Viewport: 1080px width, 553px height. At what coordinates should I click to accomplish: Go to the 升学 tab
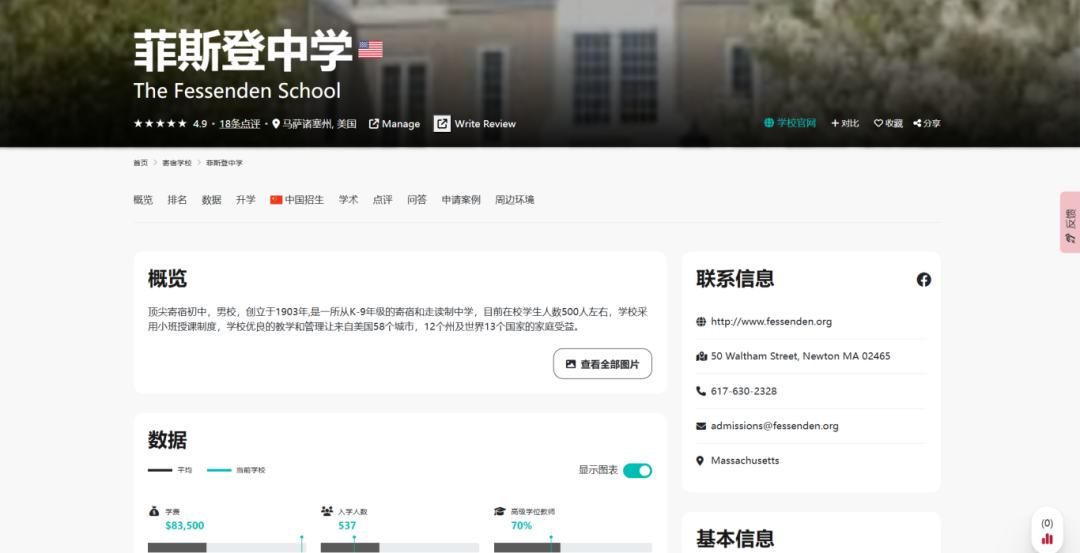pos(245,200)
